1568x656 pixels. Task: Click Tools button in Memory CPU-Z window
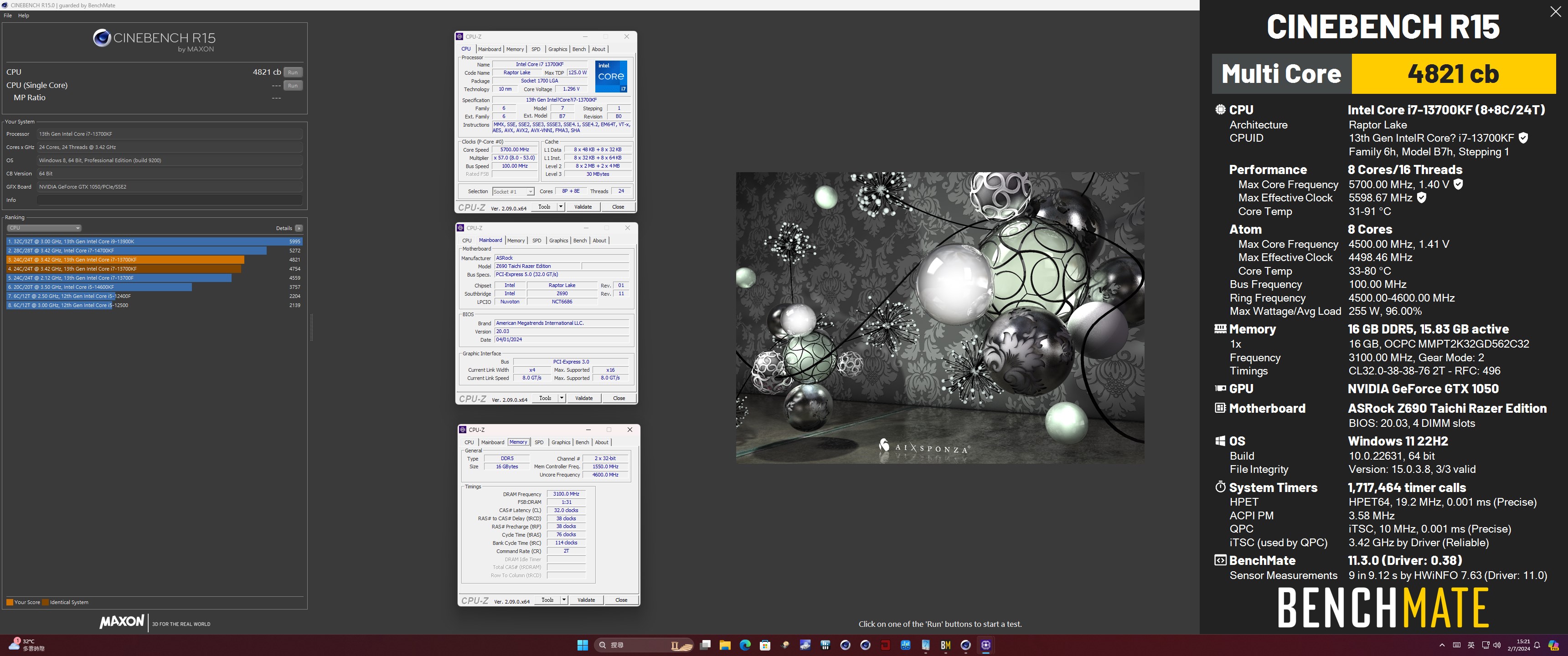click(548, 600)
